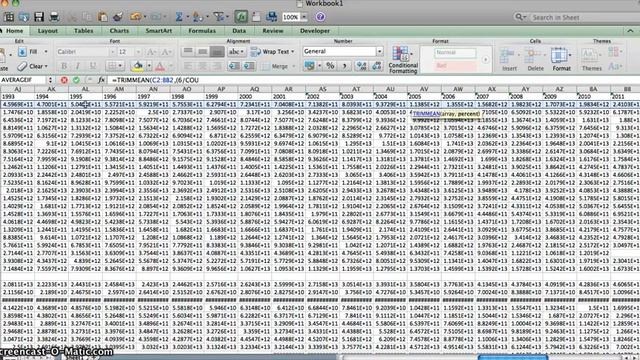Open the Wrap Text dropdown
Viewport: 640px width, 360px height.
point(293,52)
